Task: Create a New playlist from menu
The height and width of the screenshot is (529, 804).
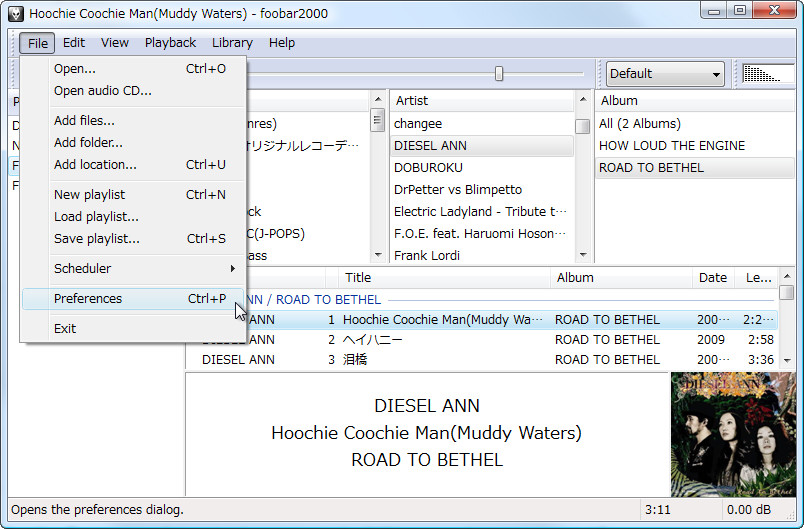Action: [x=133, y=195]
